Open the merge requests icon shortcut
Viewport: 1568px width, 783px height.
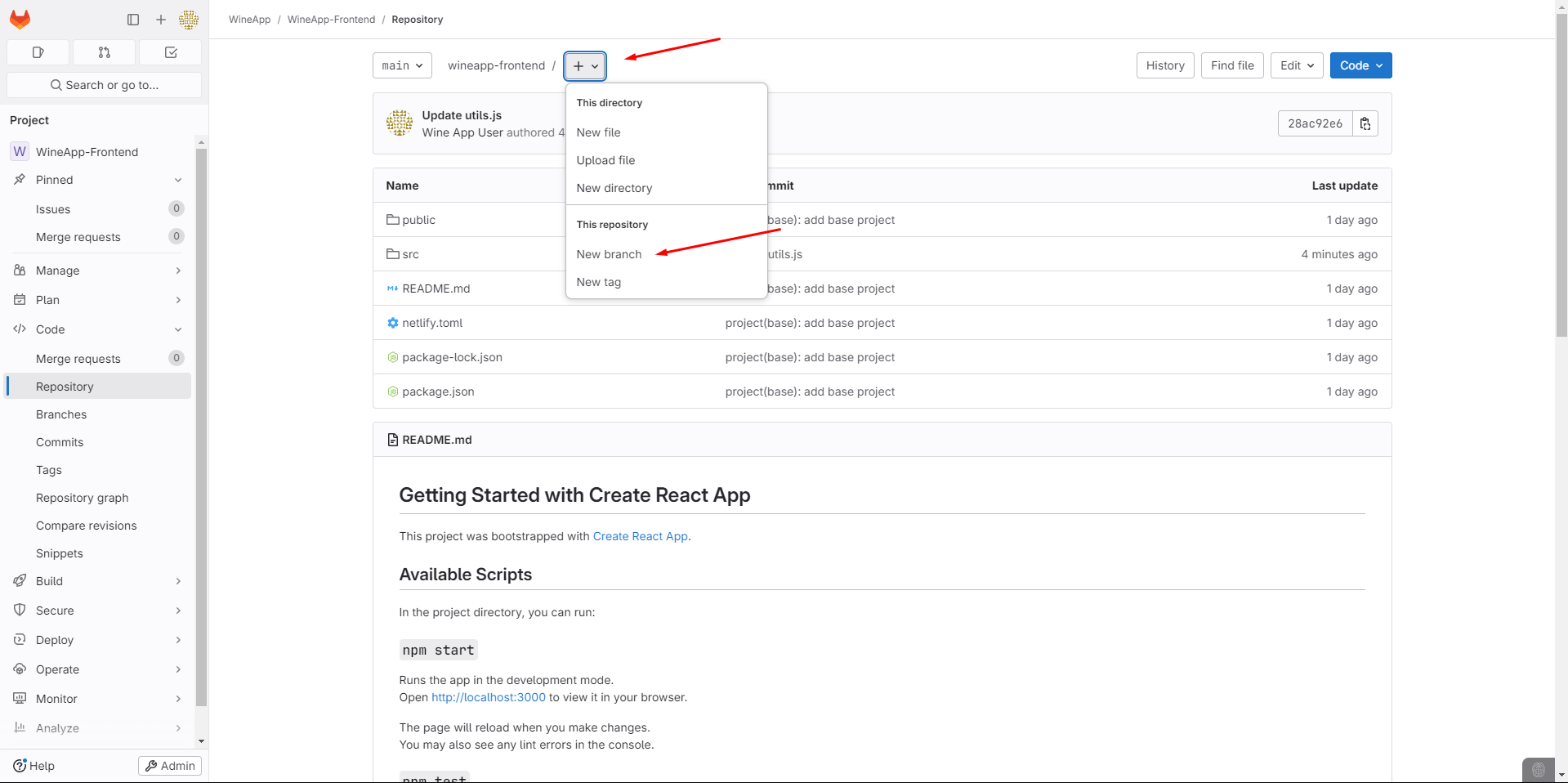click(x=104, y=52)
